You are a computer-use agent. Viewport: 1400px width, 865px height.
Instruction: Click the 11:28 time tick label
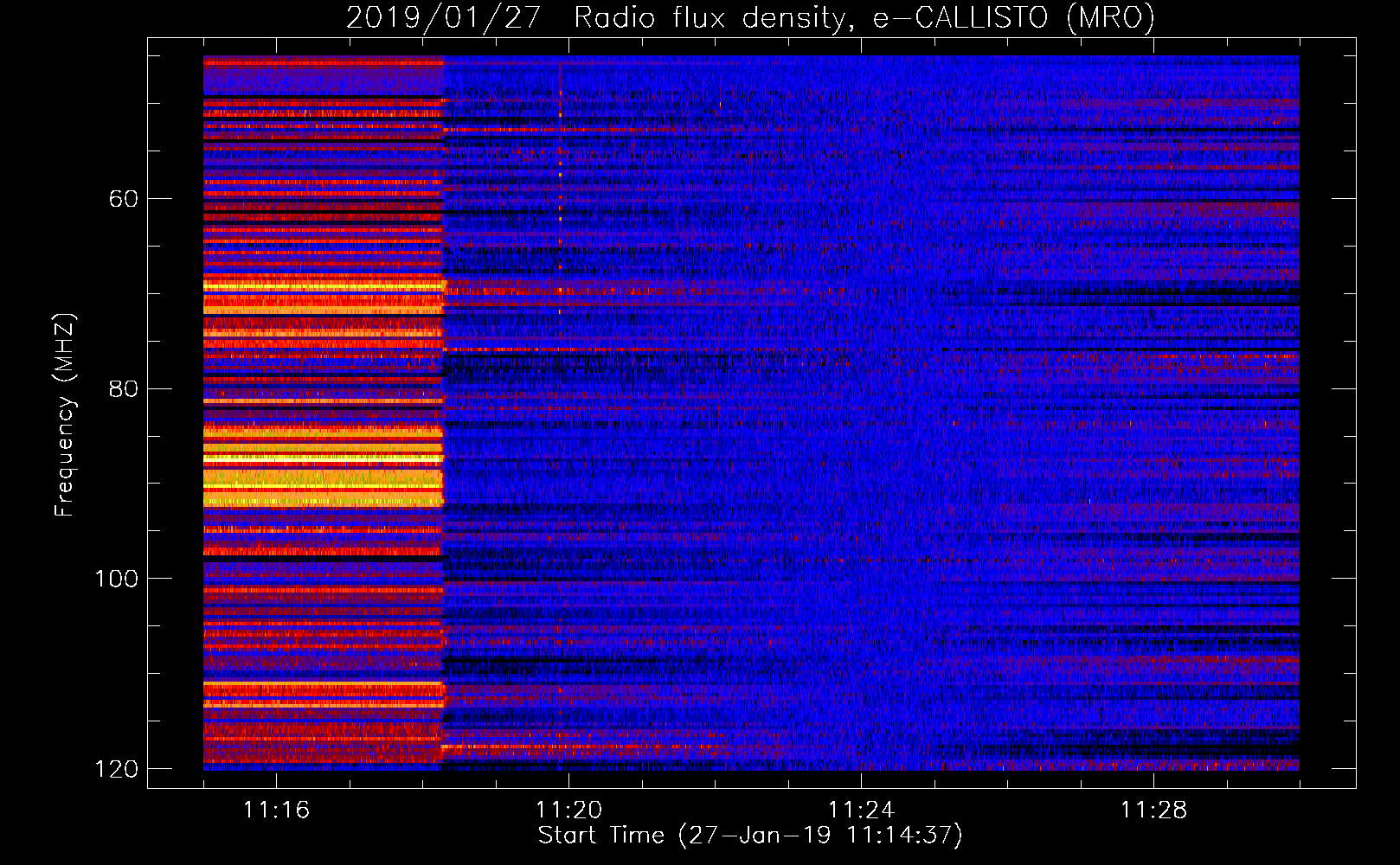[1153, 811]
